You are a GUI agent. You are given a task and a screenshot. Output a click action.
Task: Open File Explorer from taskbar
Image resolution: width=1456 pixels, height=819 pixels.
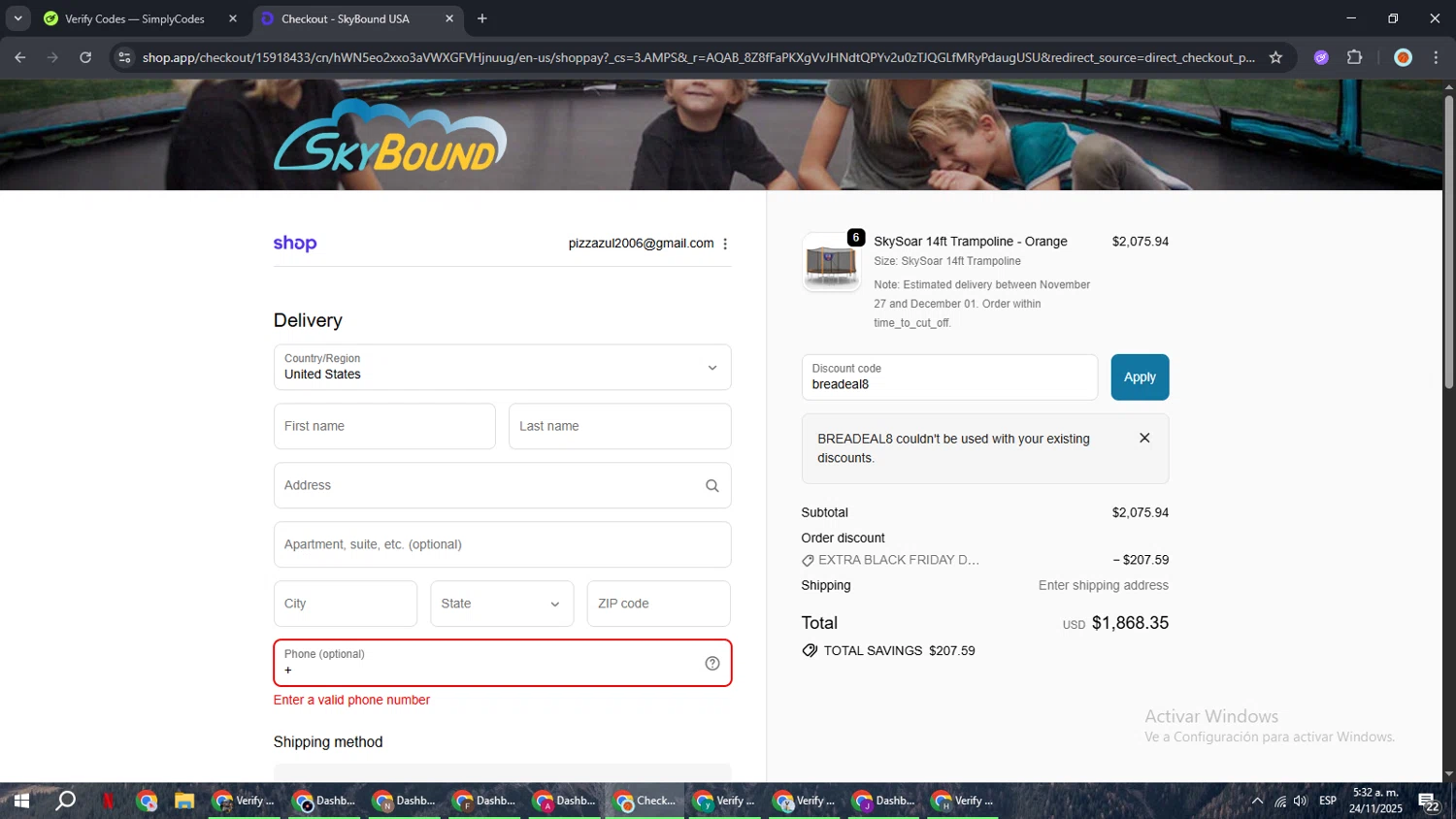184,802
